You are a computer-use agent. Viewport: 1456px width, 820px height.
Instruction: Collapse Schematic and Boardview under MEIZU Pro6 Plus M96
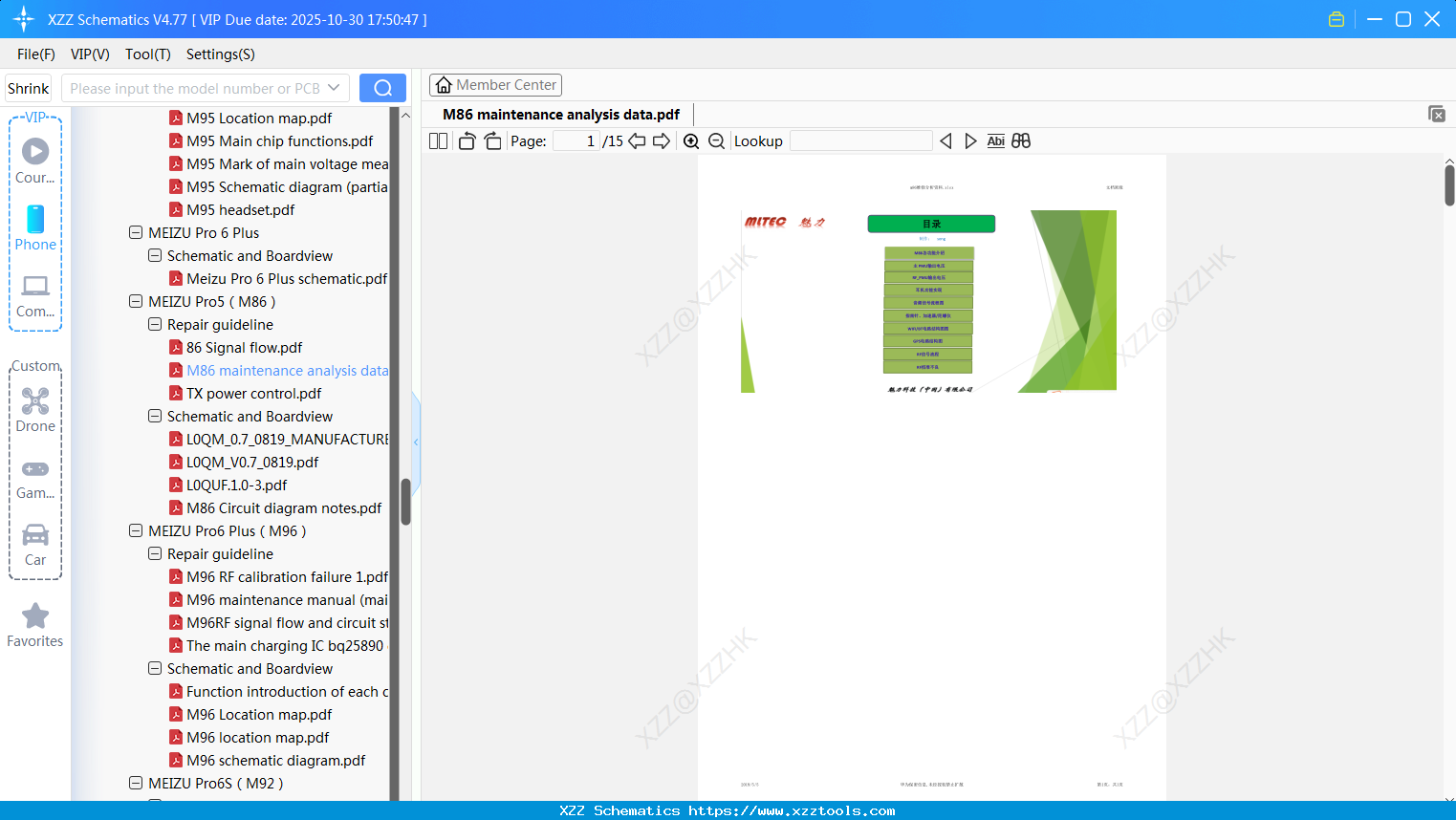(154, 668)
